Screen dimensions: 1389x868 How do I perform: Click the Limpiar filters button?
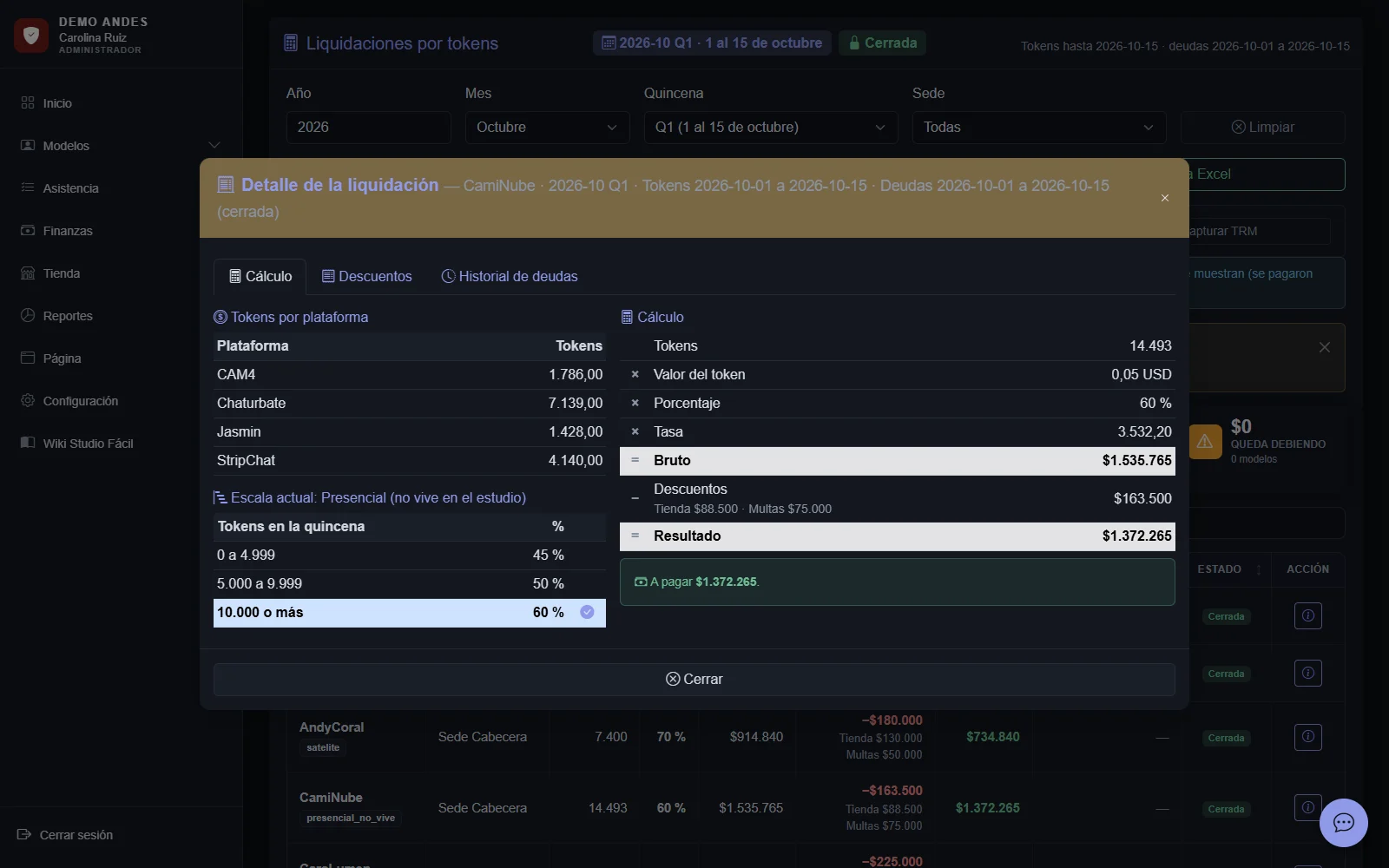coord(1263,127)
